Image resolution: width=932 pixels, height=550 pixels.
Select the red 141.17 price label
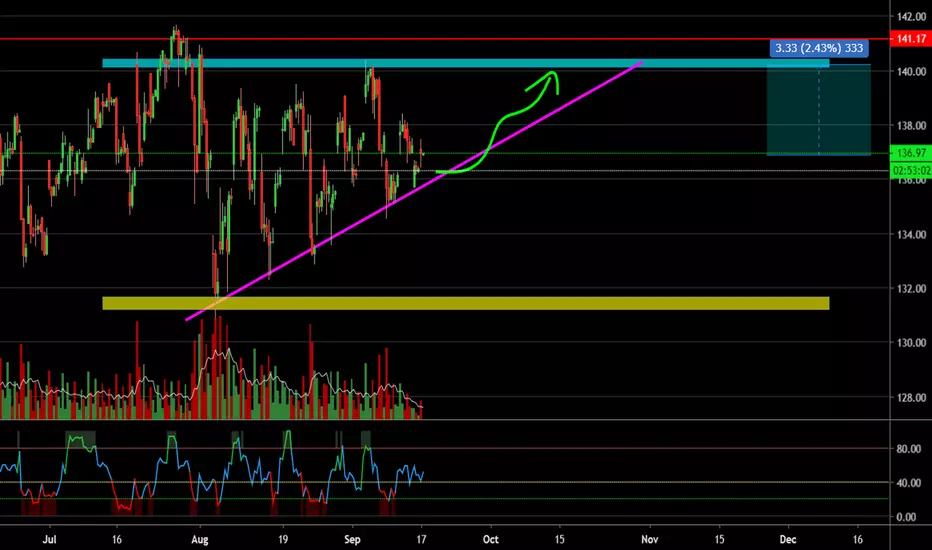tap(911, 39)
